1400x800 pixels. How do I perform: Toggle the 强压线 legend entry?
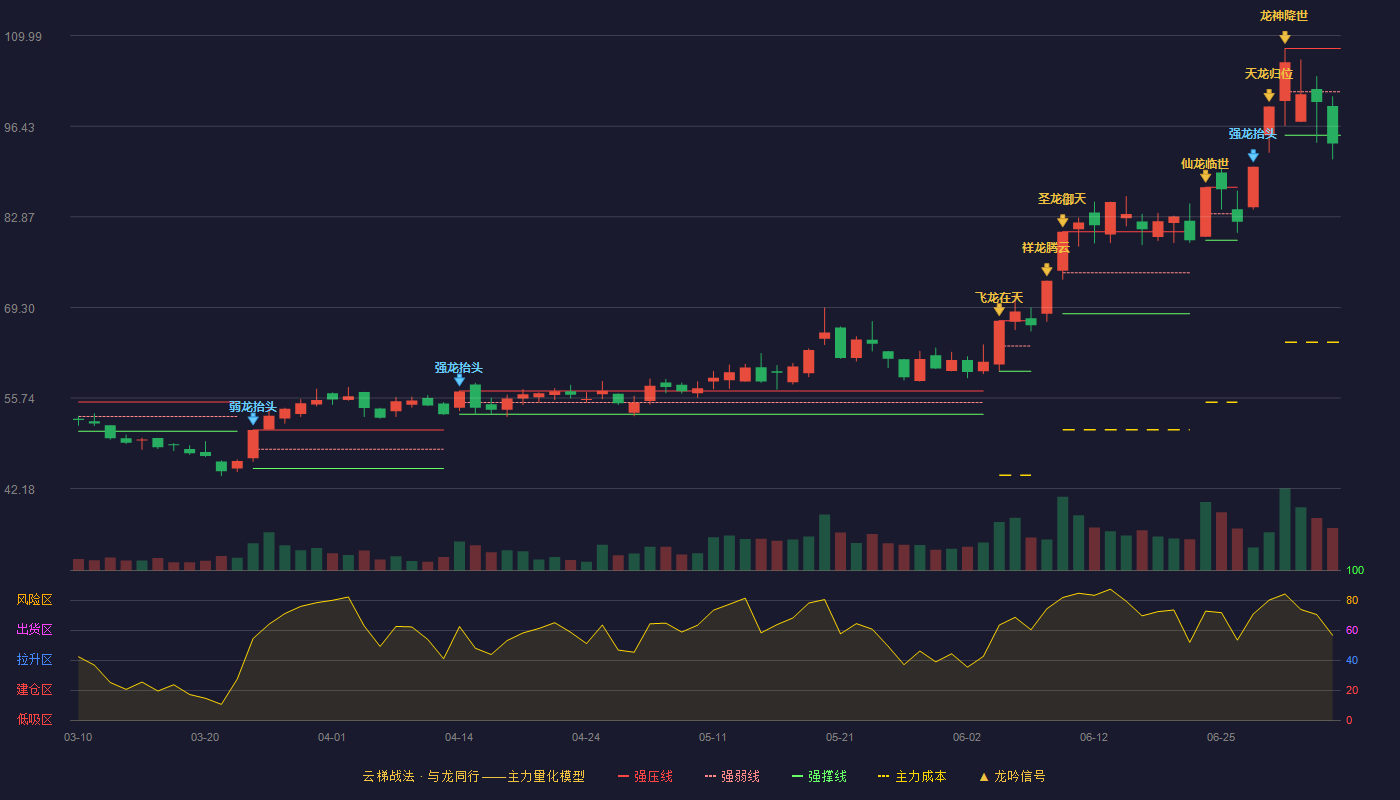pyautogui.click(x=645, y=776)
